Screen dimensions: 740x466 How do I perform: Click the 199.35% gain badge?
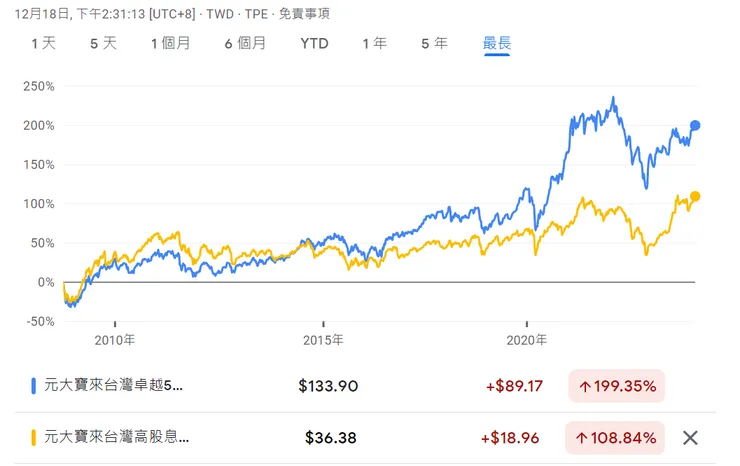[x=617, y=385]
